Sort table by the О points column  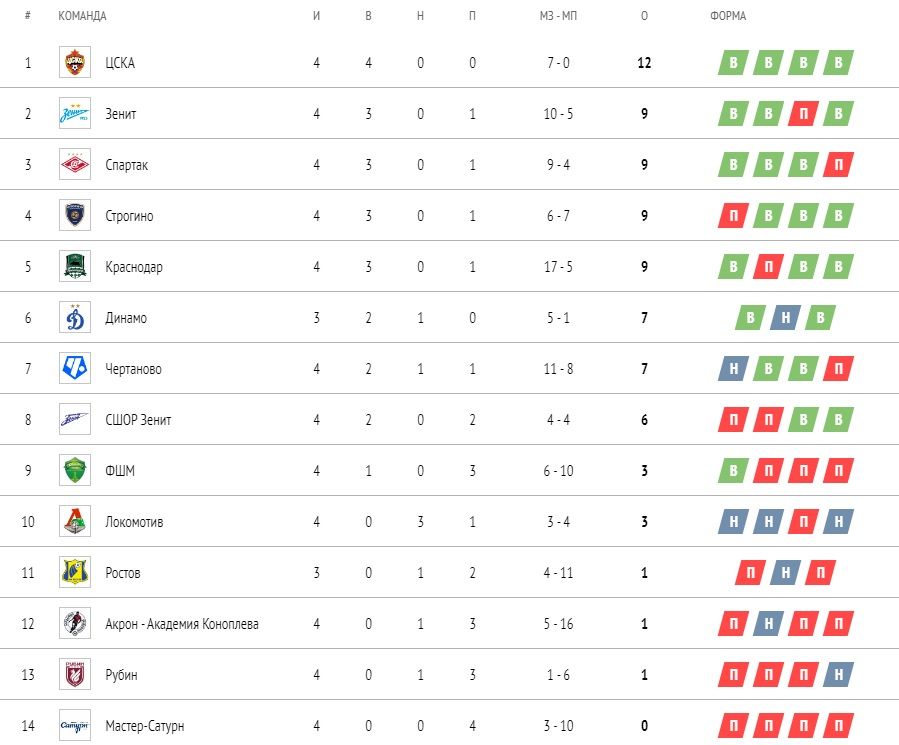[644, 16]
